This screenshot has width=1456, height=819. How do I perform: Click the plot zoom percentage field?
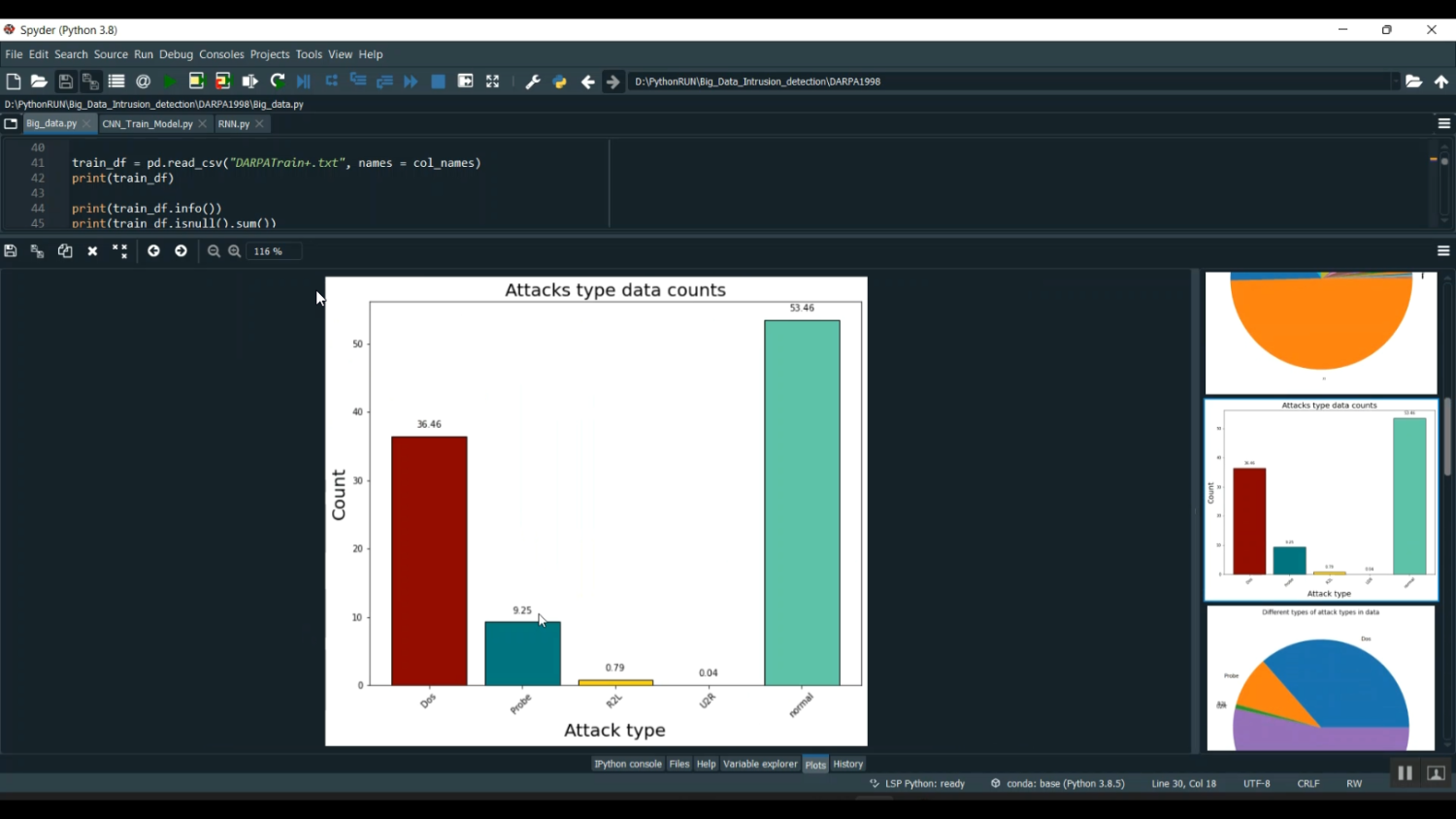pos(275,251)
